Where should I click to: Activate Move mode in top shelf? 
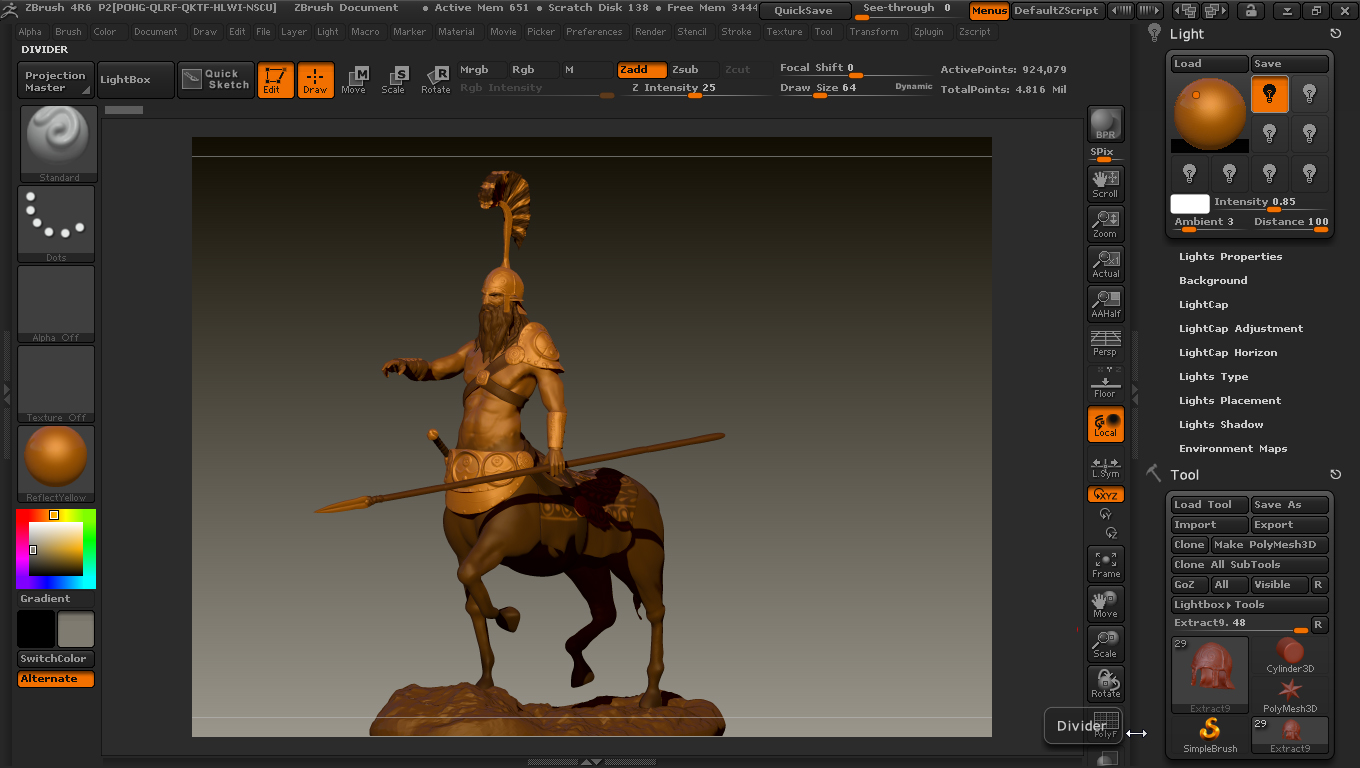click(x=354, y=80)
